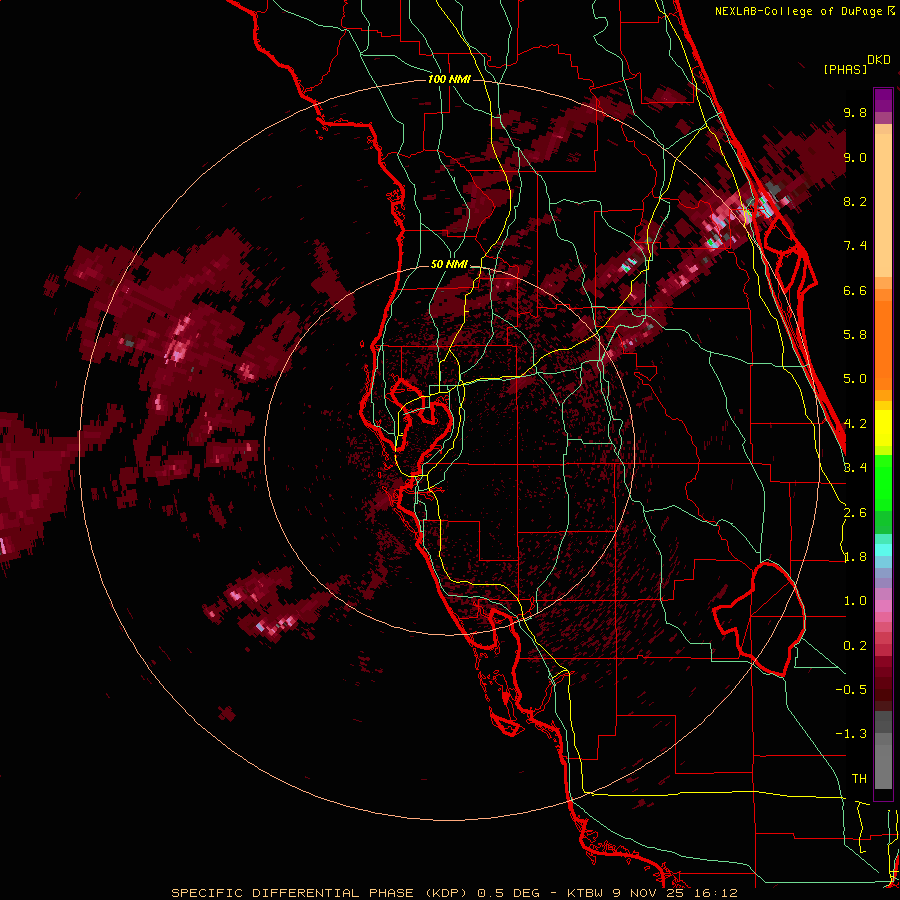
Task: Click the 9.0 legend value
Action: [855, 157]
